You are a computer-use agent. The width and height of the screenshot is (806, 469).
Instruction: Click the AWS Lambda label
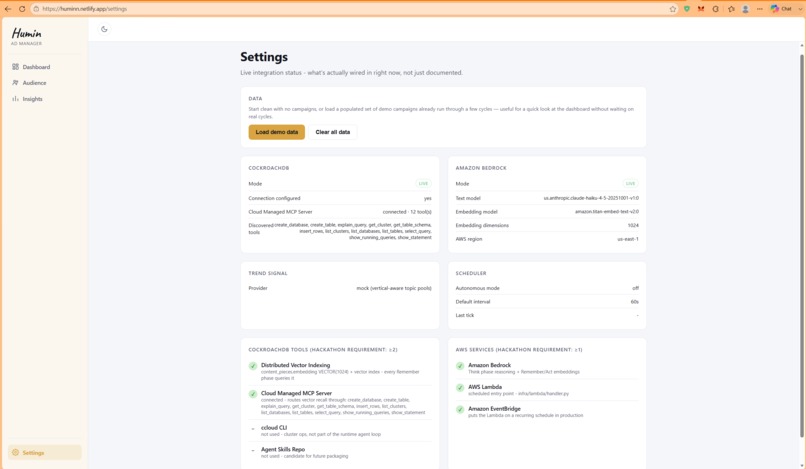click(x=485, y=387)
